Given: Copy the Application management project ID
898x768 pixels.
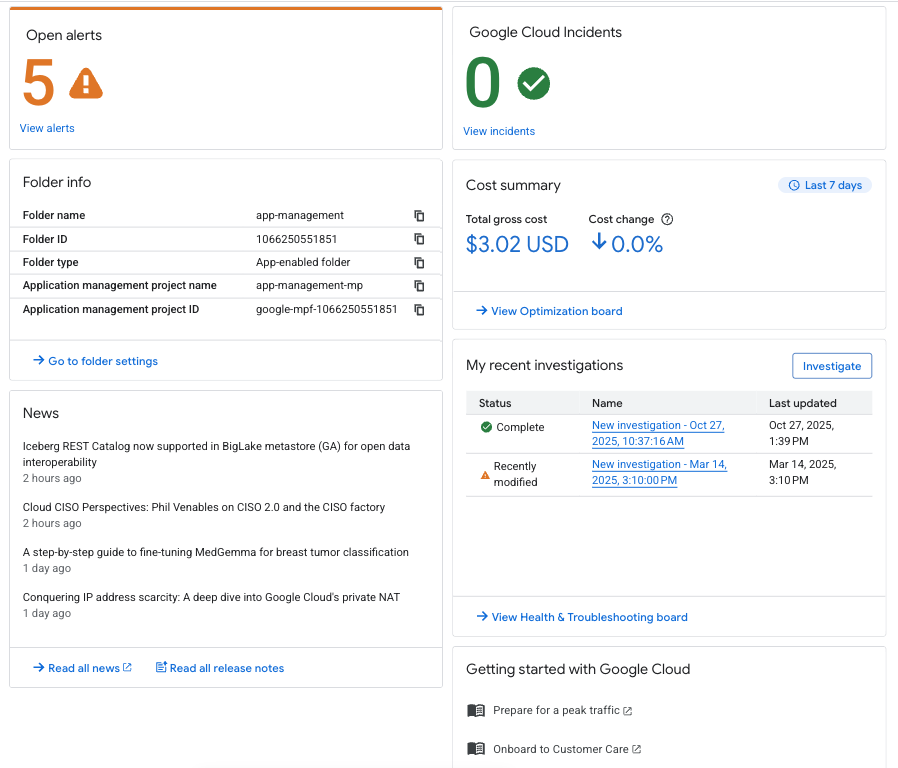Looking at the screenshot, I should click(x=419, y=310).
